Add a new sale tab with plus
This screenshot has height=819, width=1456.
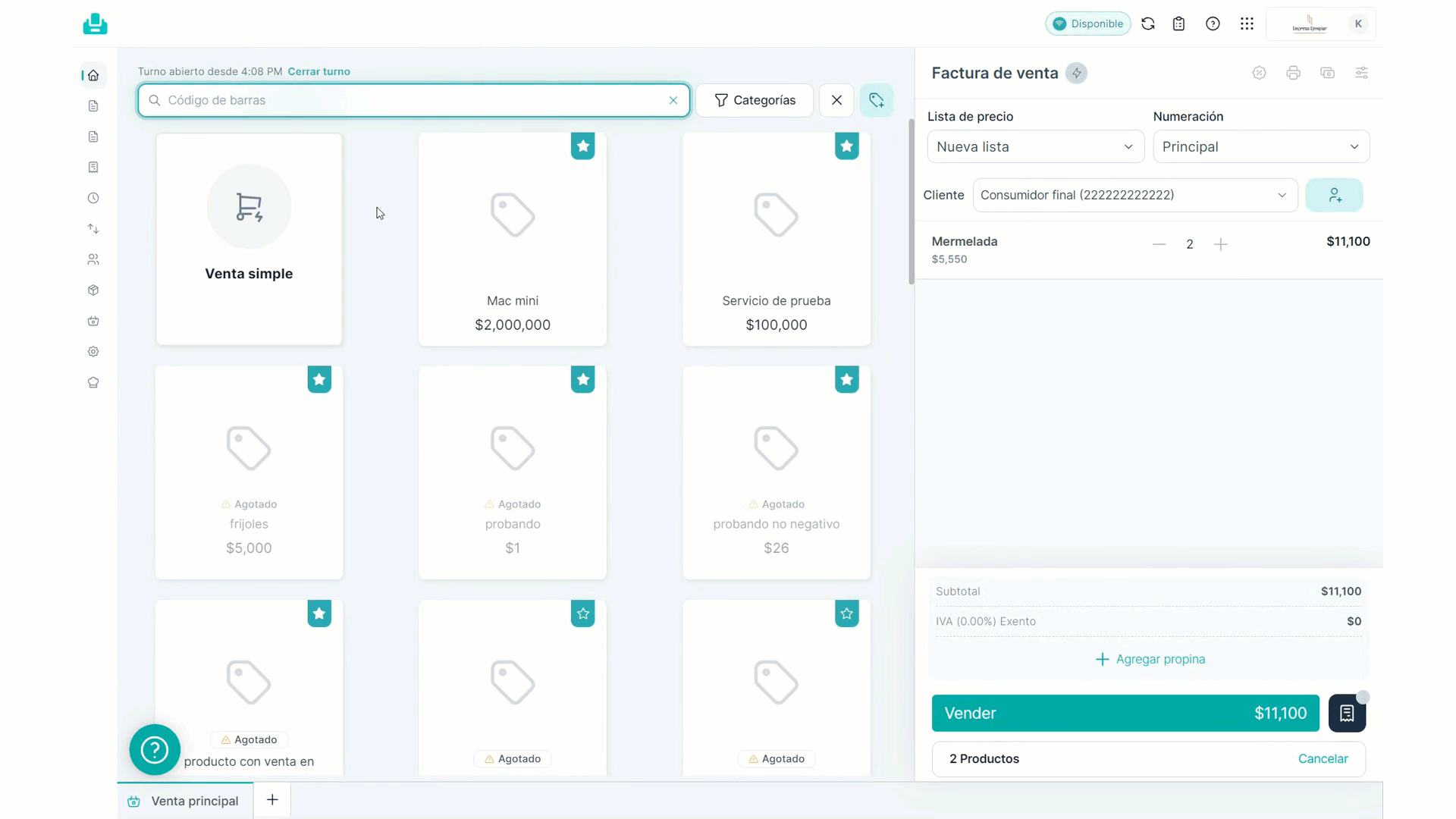pos(272,799)
